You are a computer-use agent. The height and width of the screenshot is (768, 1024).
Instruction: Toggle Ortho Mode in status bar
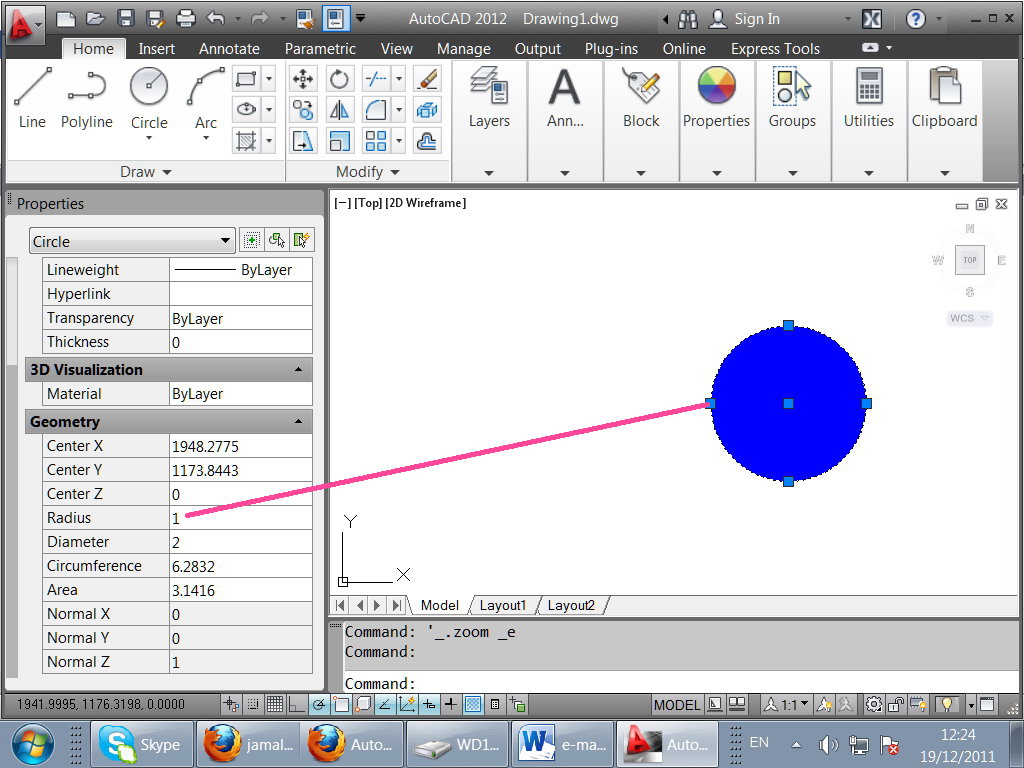pyautogui.click(x=297, y=705)
